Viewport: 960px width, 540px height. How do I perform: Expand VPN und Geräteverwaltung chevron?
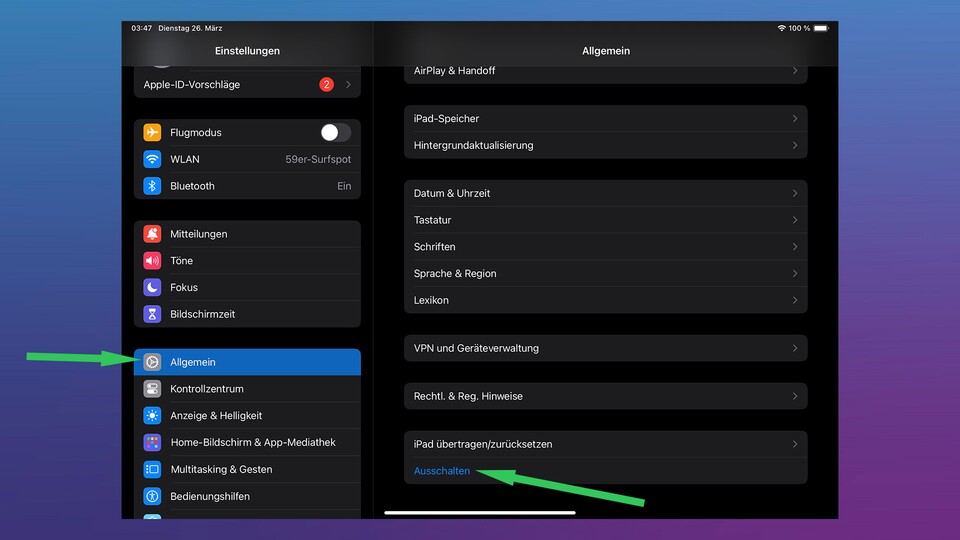pos(795,349)
